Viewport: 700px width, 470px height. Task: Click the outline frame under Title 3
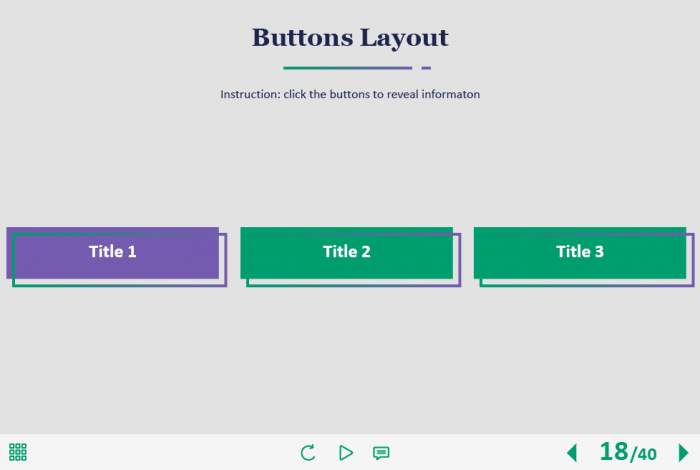(587, 285)
